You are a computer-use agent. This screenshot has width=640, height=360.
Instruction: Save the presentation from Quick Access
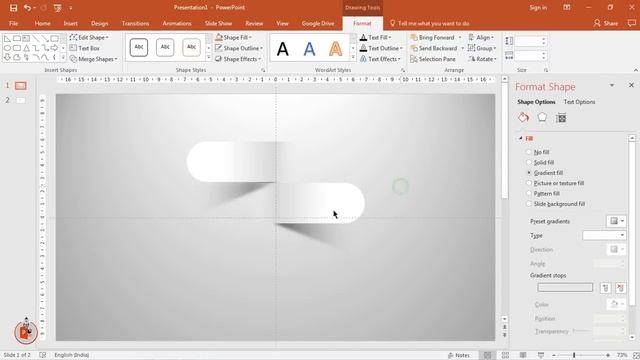13,8
